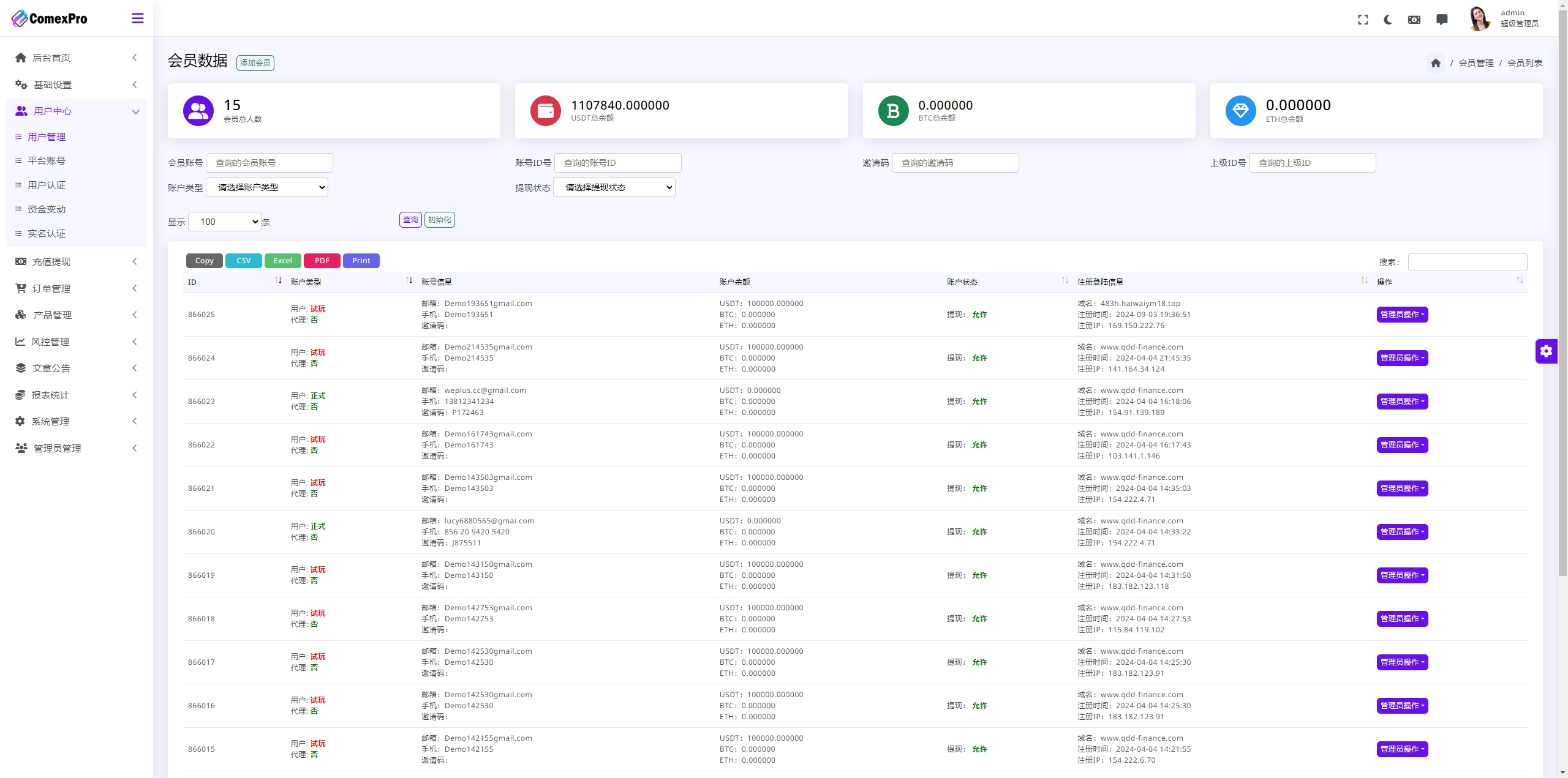
Task: Click the order management icon in sidebar
Action: point(21,288)
